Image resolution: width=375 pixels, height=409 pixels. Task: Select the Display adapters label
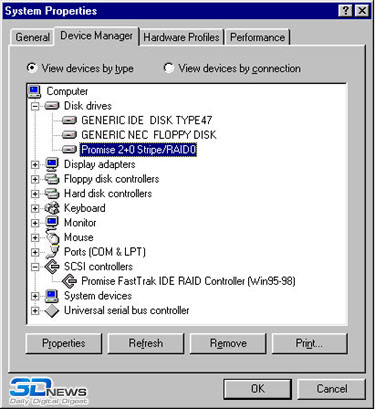99,164
